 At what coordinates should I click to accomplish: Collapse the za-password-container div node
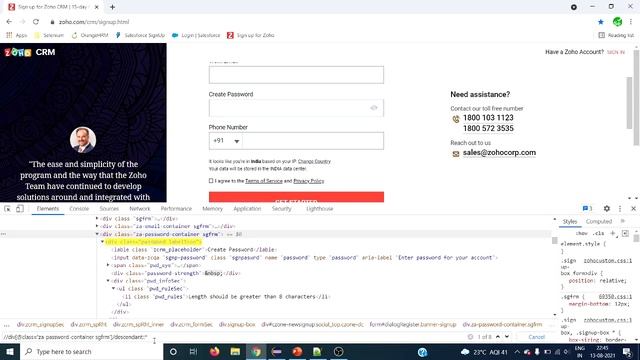(x=97, y=234)
